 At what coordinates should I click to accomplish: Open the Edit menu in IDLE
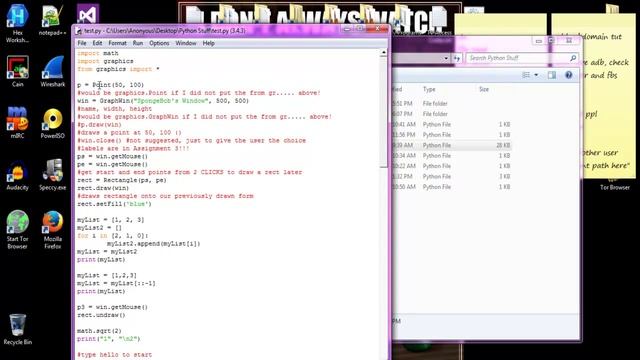coord(97,43)
